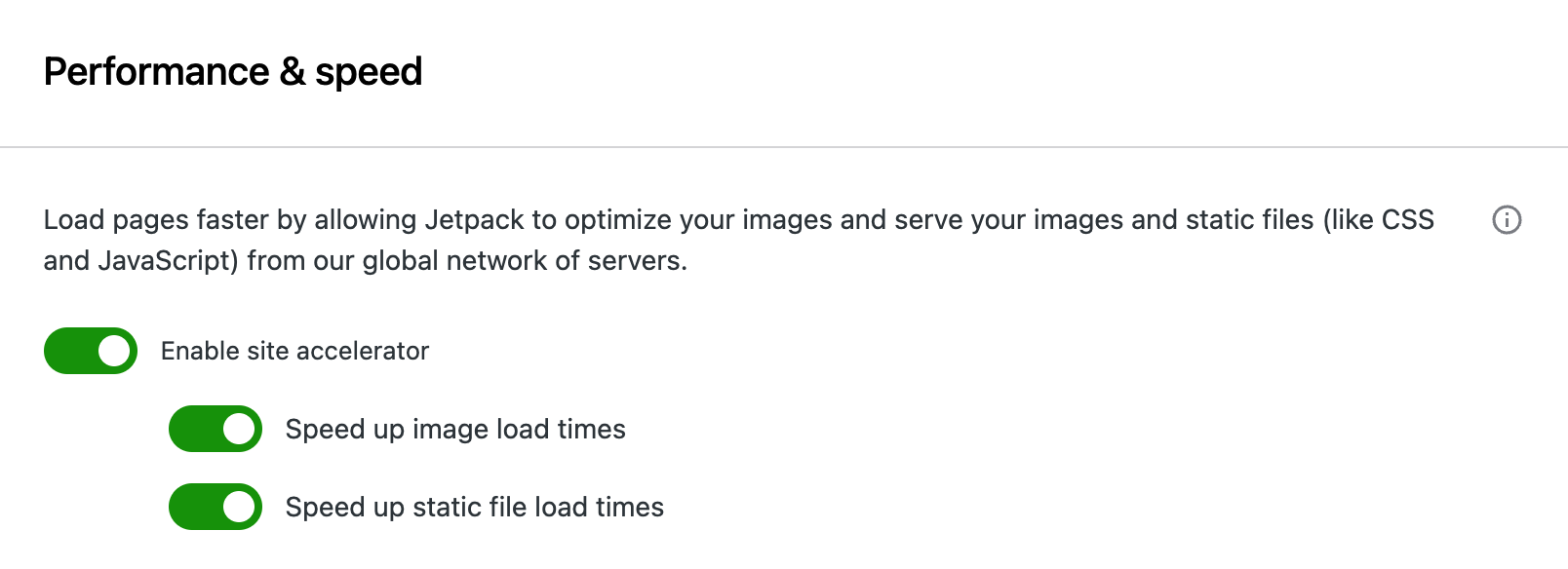The height and width of the screenshot is (569, 1568).
Task: Click the white knob on site accelerator switch
Action: [x=114, y=351]
